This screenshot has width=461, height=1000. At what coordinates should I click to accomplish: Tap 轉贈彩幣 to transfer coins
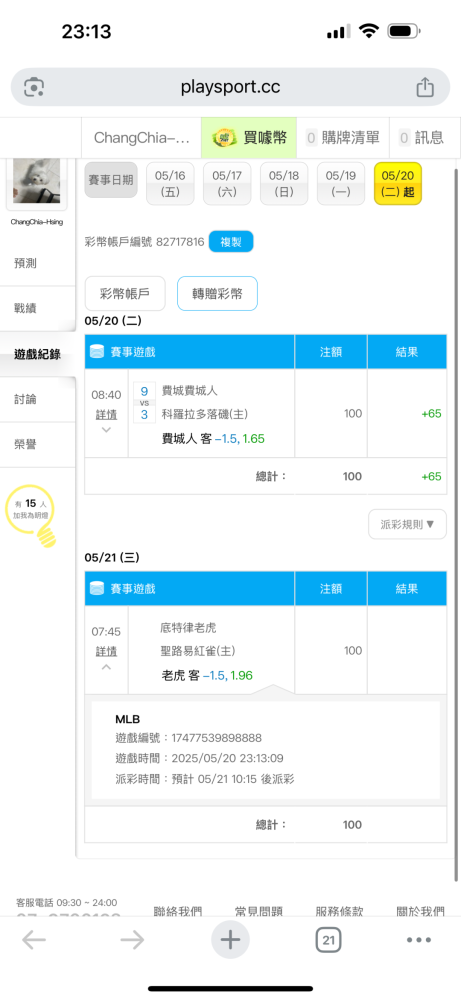pyautogui.click(x=217, y=293)
